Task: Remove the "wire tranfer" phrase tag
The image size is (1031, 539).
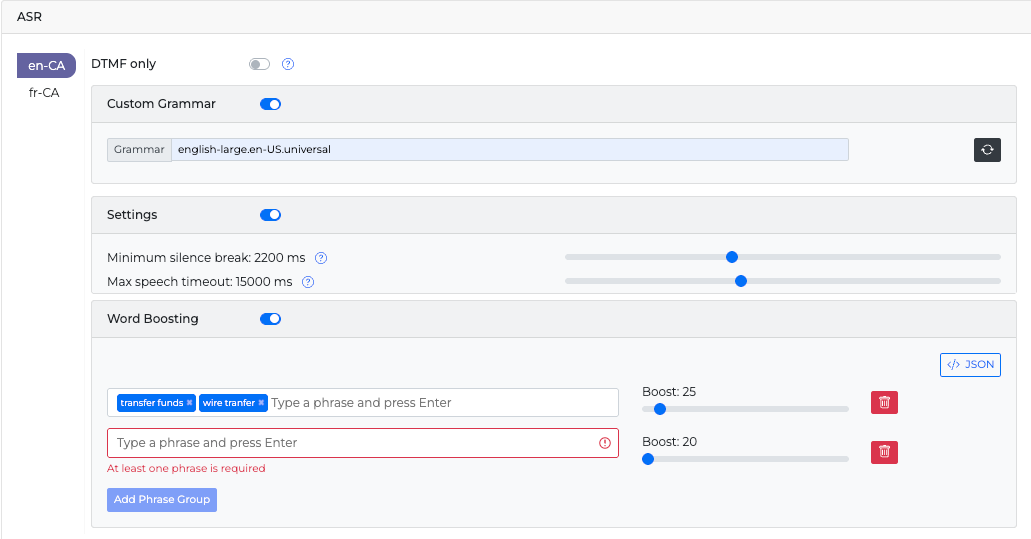Action: 261,403
